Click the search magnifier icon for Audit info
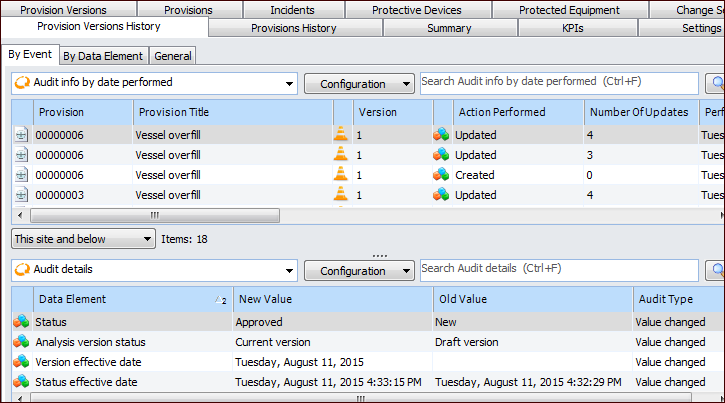 716,84
